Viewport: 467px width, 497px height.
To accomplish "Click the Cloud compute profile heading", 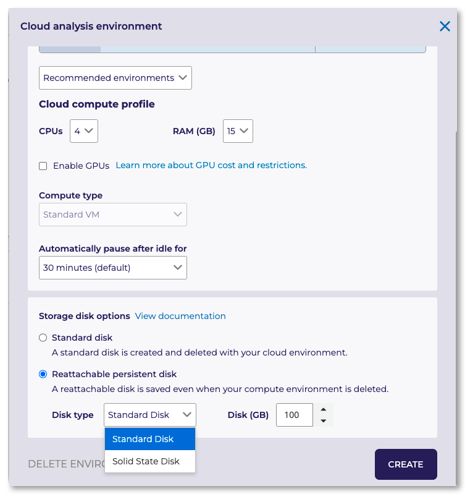I will point(97,104).
